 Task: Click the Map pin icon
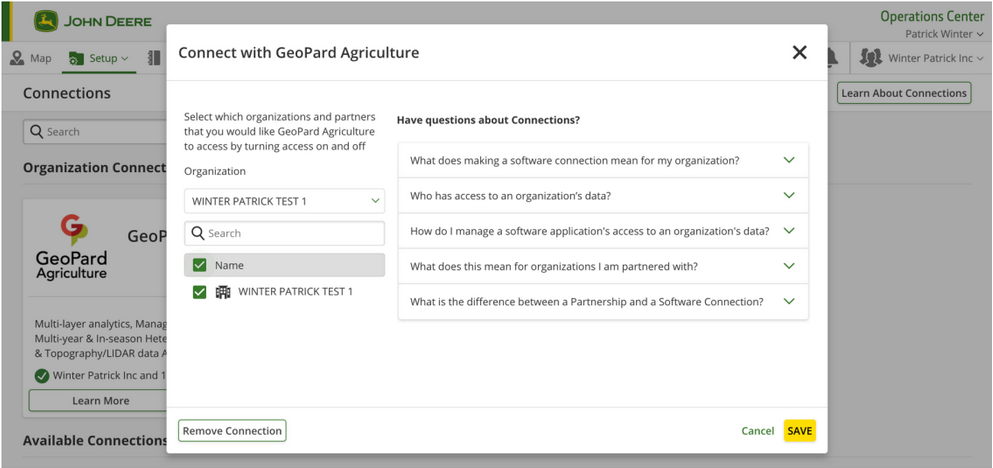pyautogui.click(x=17, y=58)
